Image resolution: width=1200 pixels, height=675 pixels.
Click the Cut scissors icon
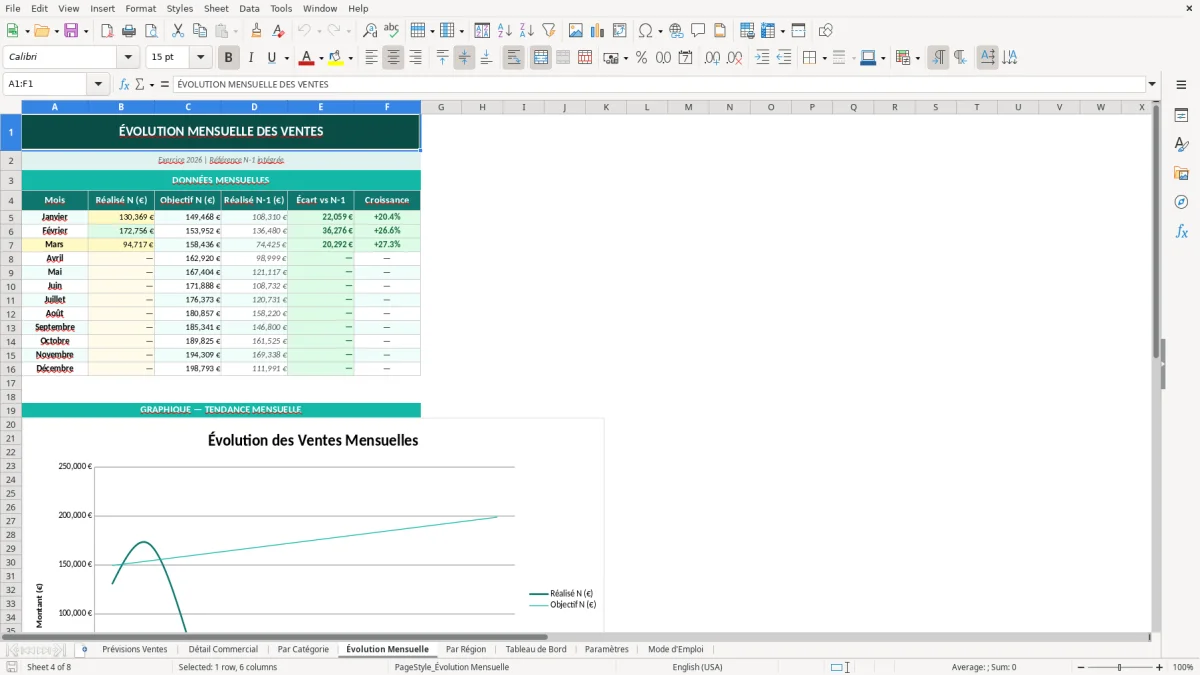[x=177, y=31]
